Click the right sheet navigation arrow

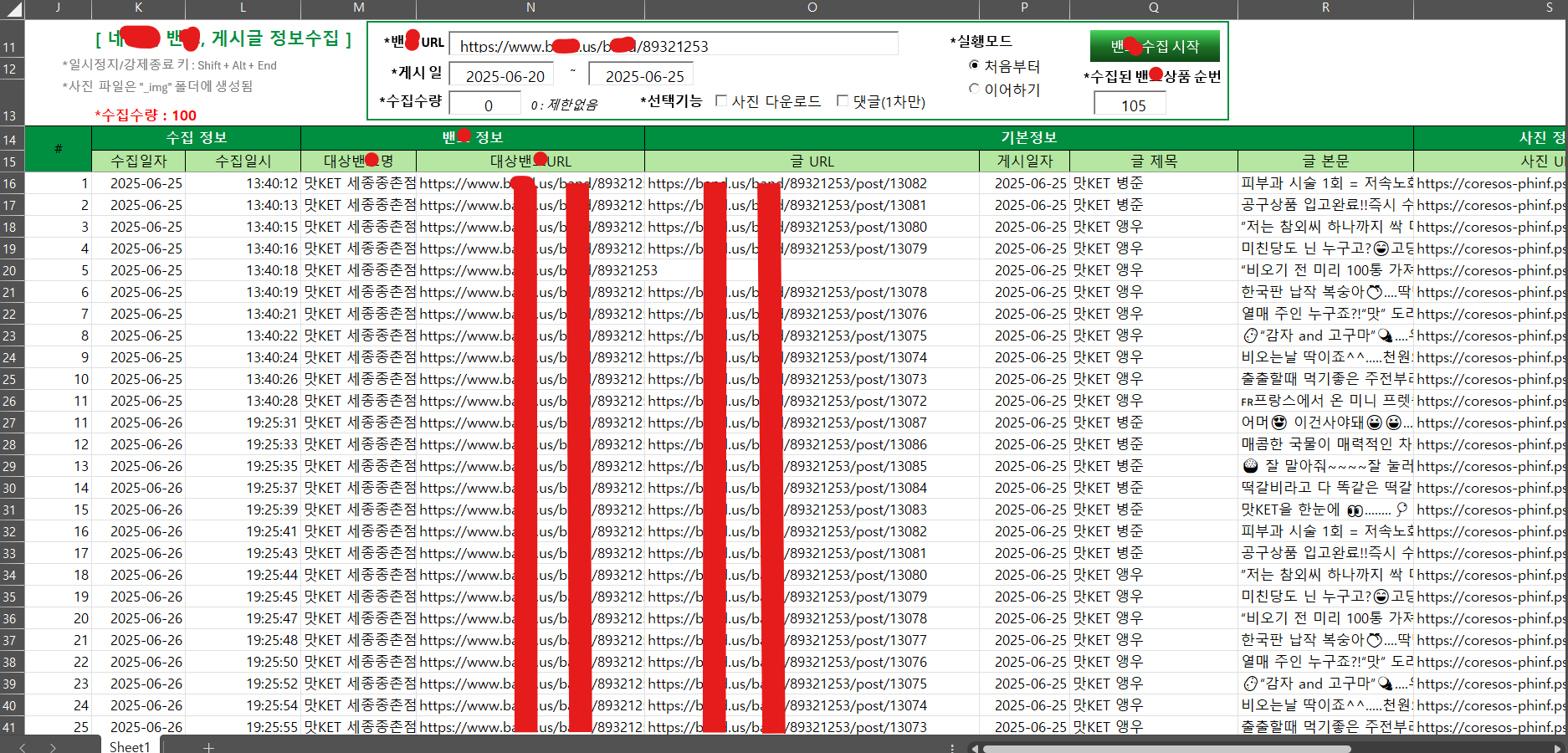tap(52, 747)
